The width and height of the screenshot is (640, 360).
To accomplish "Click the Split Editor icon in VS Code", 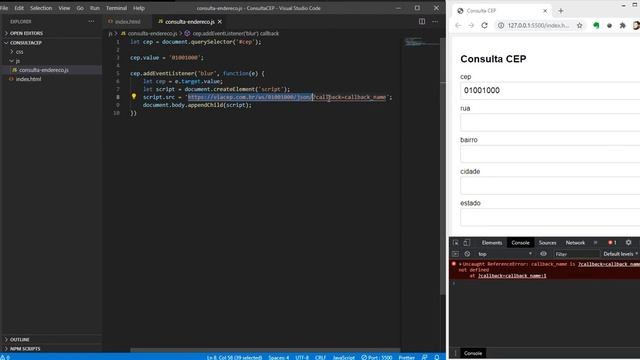I will [422, 22].
